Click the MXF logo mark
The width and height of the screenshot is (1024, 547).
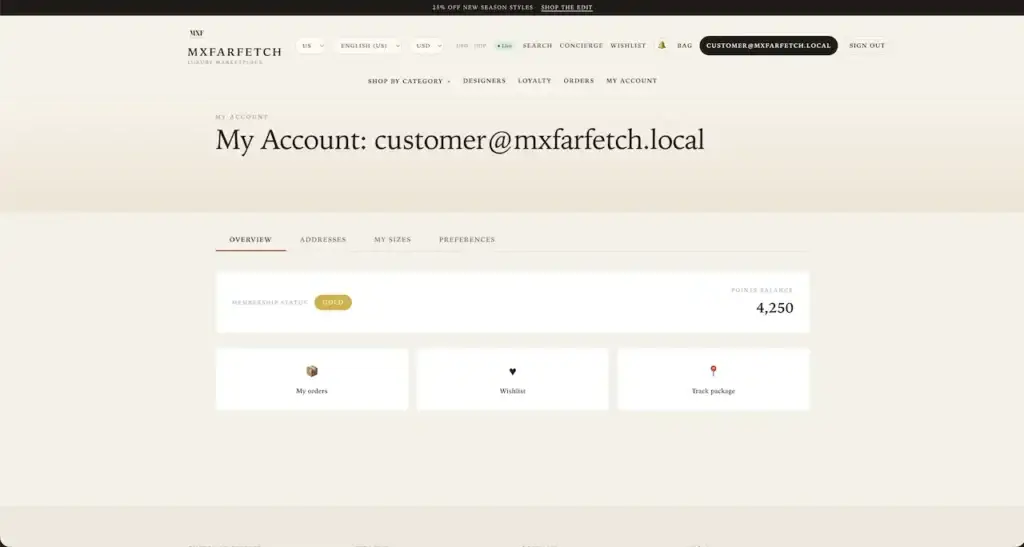click(x=197, y=33)
